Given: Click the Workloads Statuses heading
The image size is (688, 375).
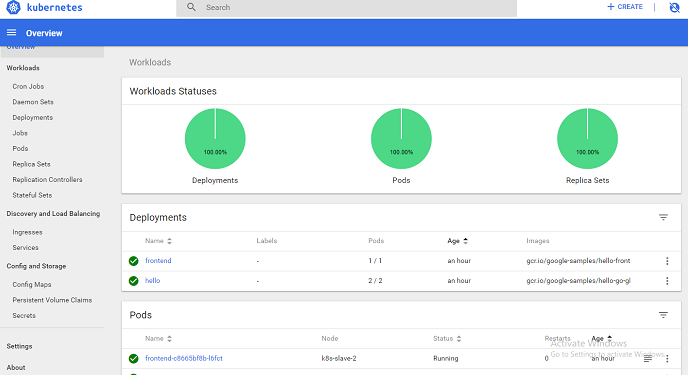Looking at the screenshot, I should coord(173,91).
